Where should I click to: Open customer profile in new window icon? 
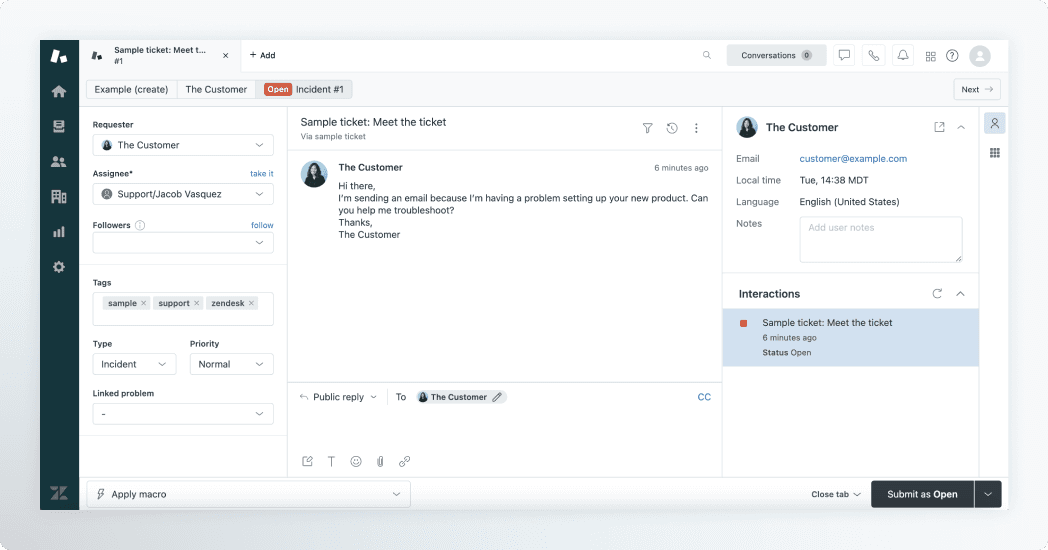click(x=939, y=127)
